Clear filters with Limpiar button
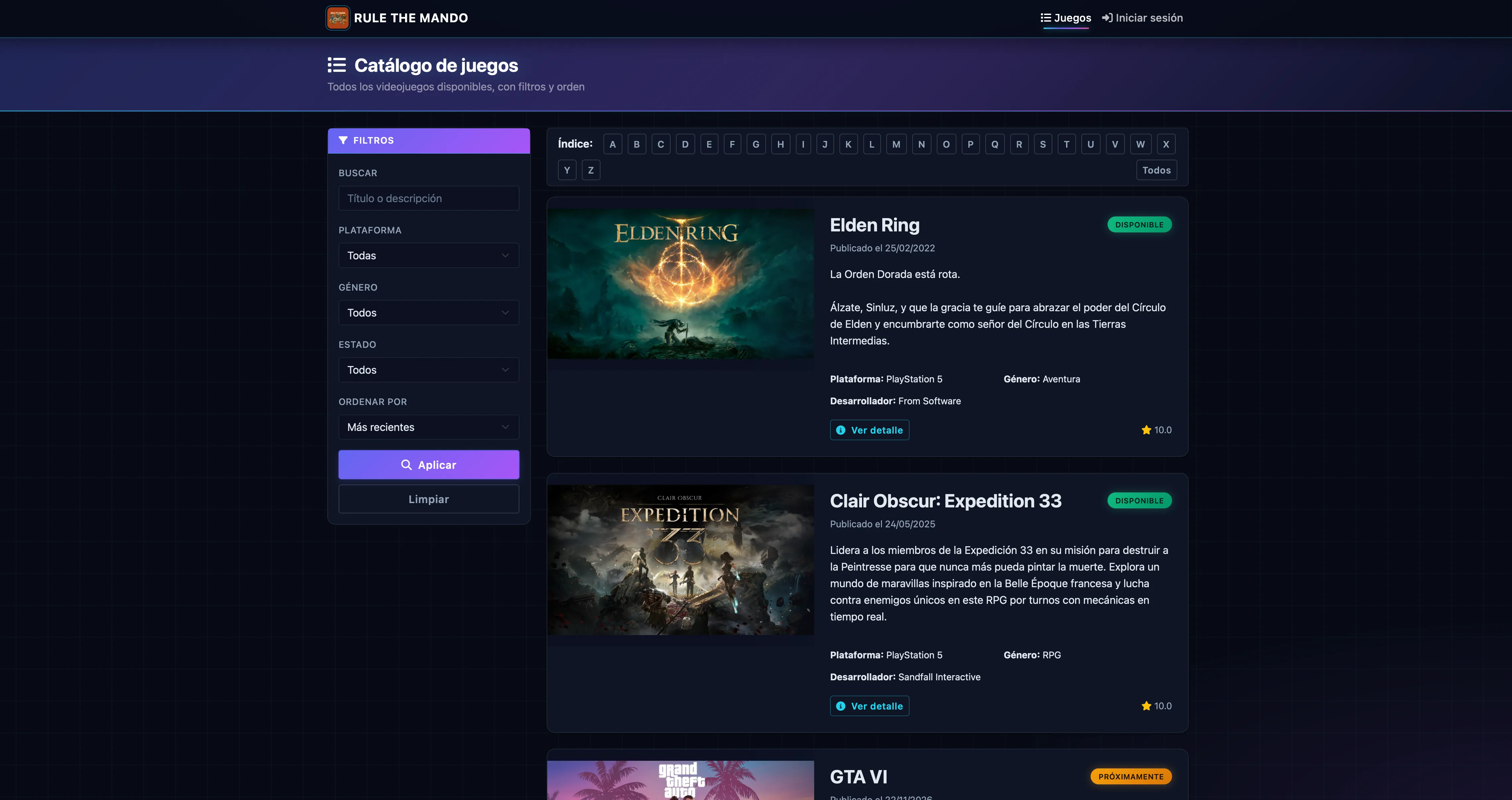 (428, 499)
